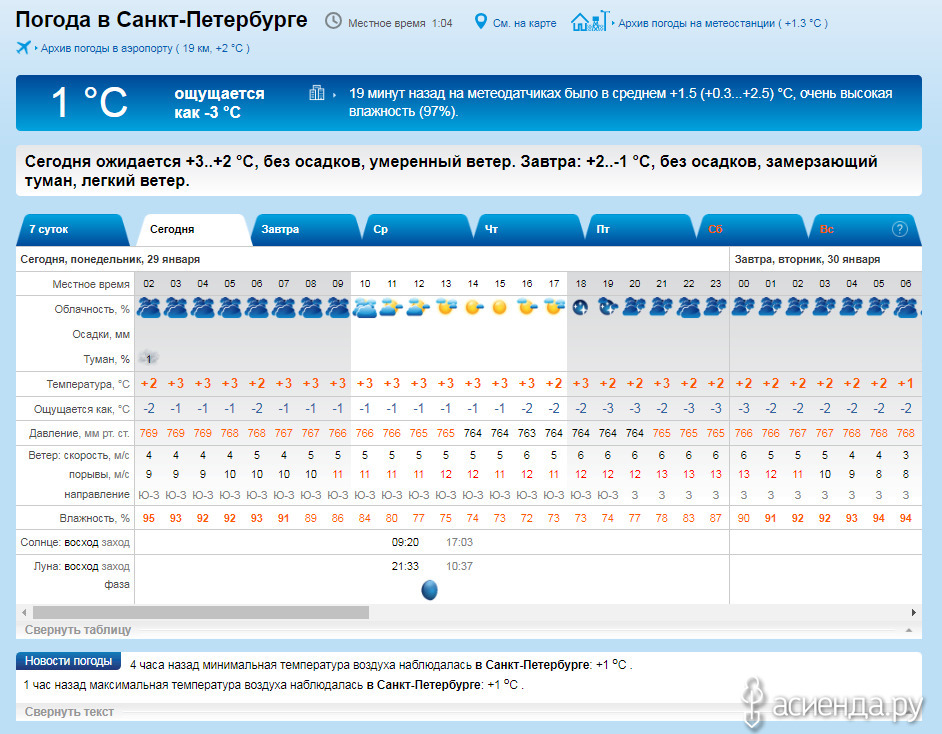Viewport: 942px width, 734px height.
Task: Click the collapse arrow near Свернуть таблицу
Action: pyautogui.click(x=909, y=630)
